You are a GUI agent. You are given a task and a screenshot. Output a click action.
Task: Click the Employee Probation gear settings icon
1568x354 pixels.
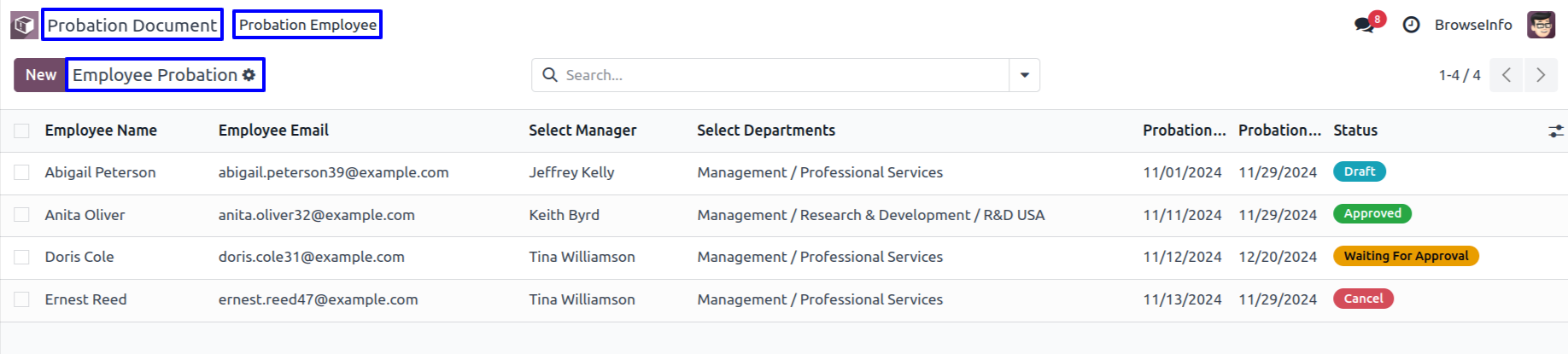point(249,75)
